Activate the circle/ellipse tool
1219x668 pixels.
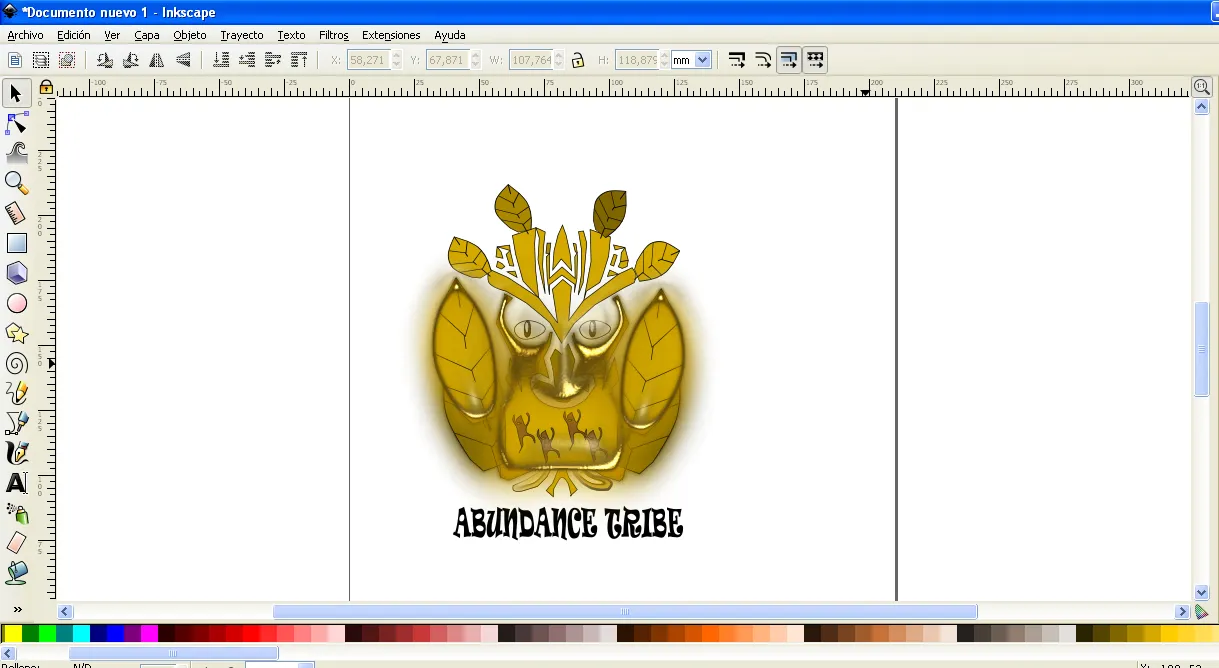point(17,303)
